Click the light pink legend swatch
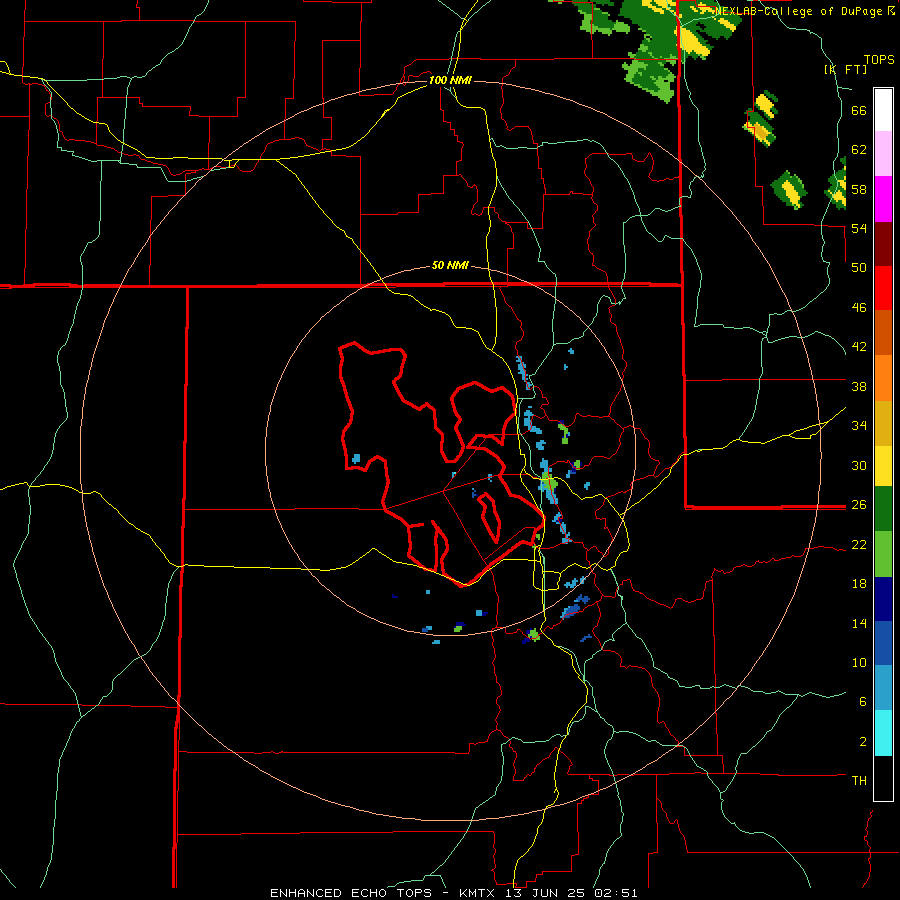This screenshot has width=900, height=900. 883,154
